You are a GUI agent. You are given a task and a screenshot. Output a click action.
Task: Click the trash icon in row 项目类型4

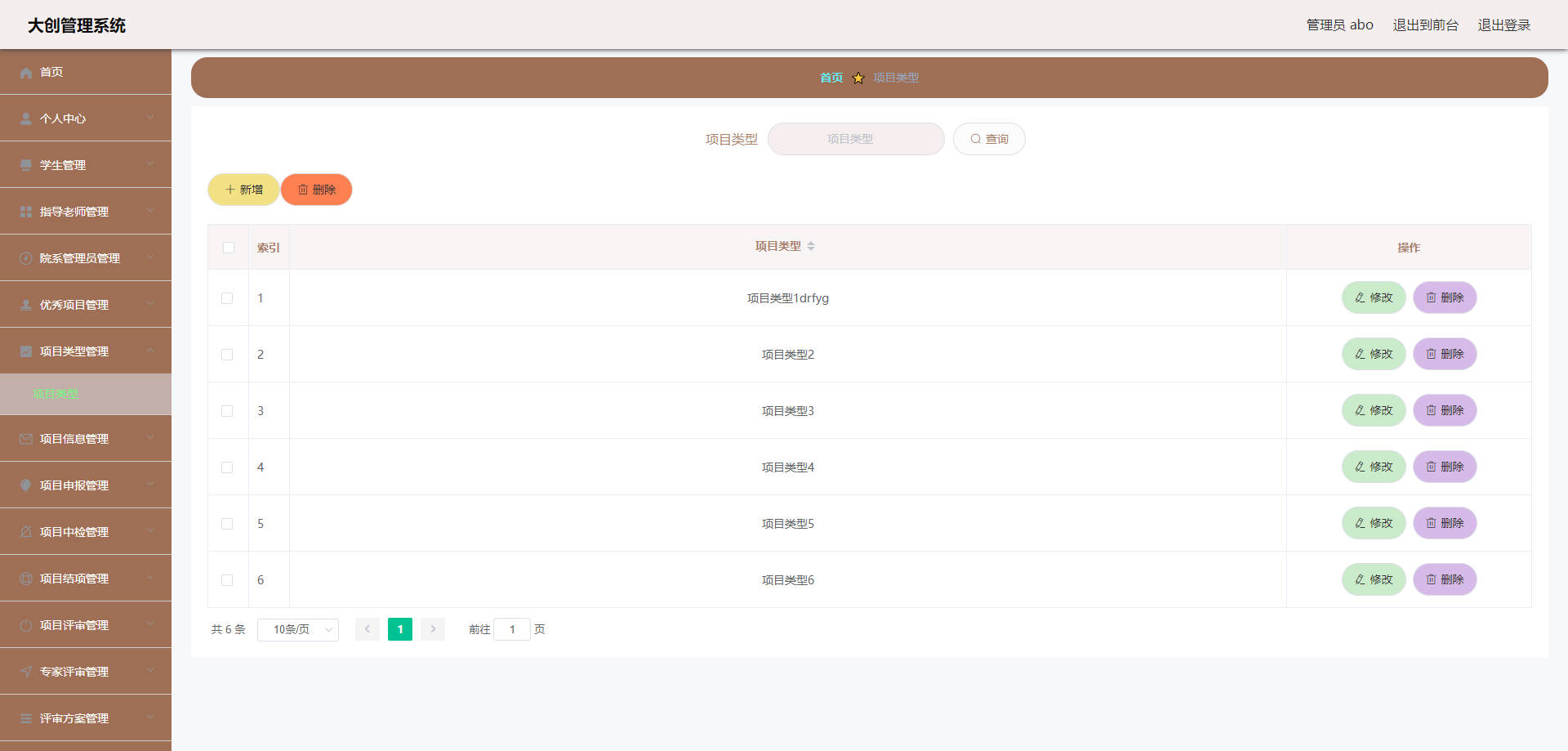(x=1431, y=467)
